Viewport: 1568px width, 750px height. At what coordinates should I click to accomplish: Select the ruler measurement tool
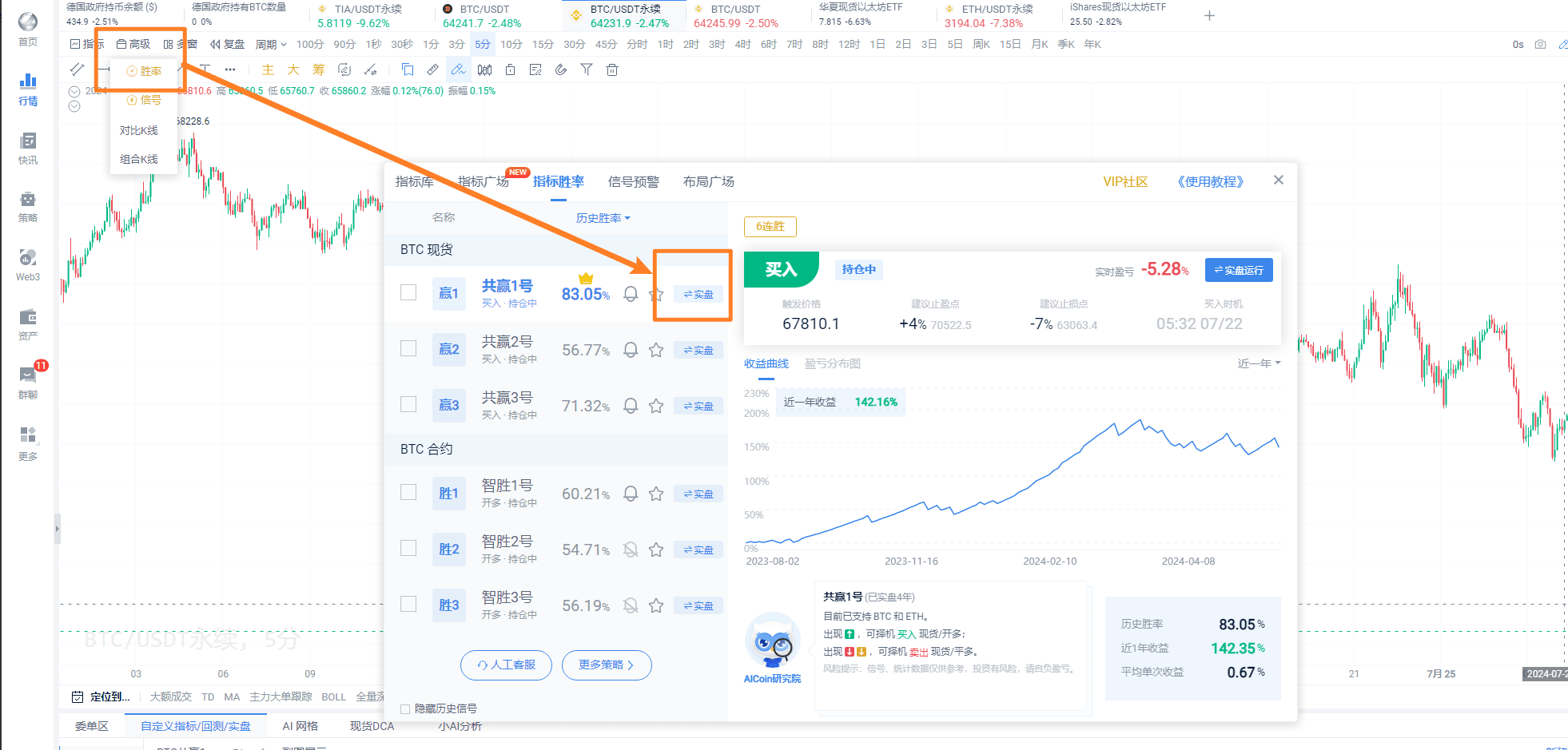coord(432,69)
